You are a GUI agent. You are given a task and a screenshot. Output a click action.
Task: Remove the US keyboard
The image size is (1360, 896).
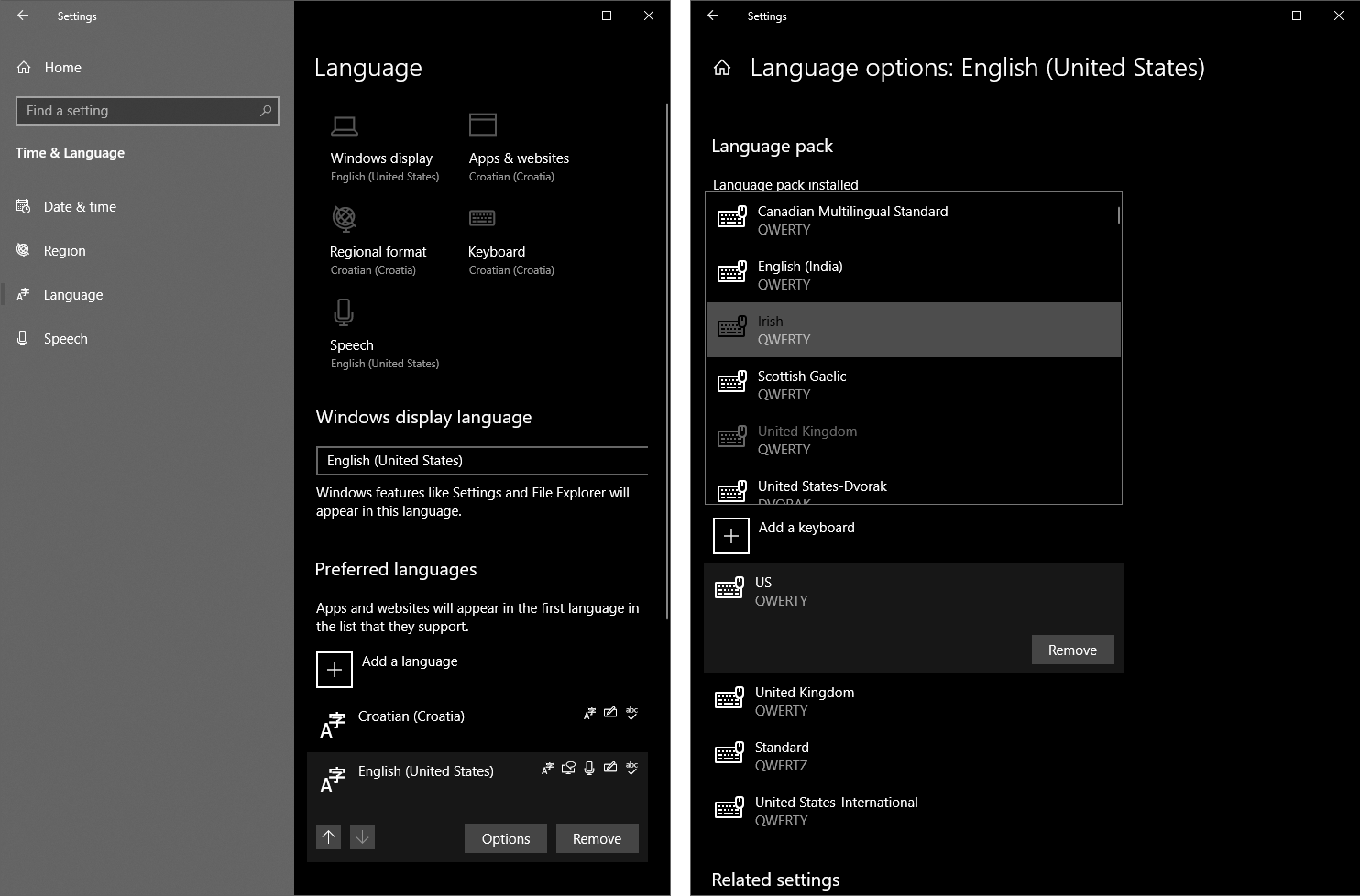(1072, 650)
